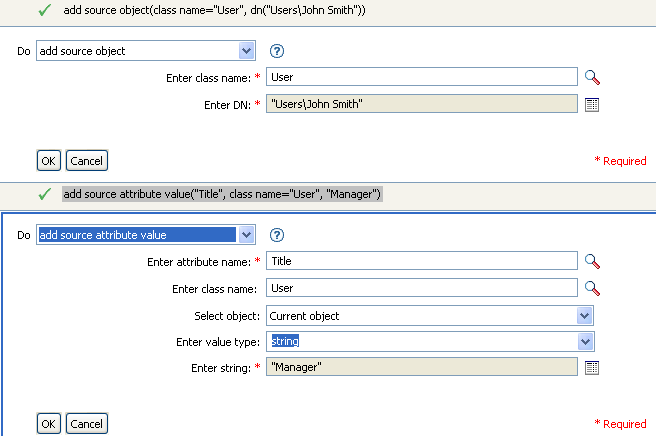Expand the add source attribute value dropdown

pyautogui.click(x=247, y=235)
